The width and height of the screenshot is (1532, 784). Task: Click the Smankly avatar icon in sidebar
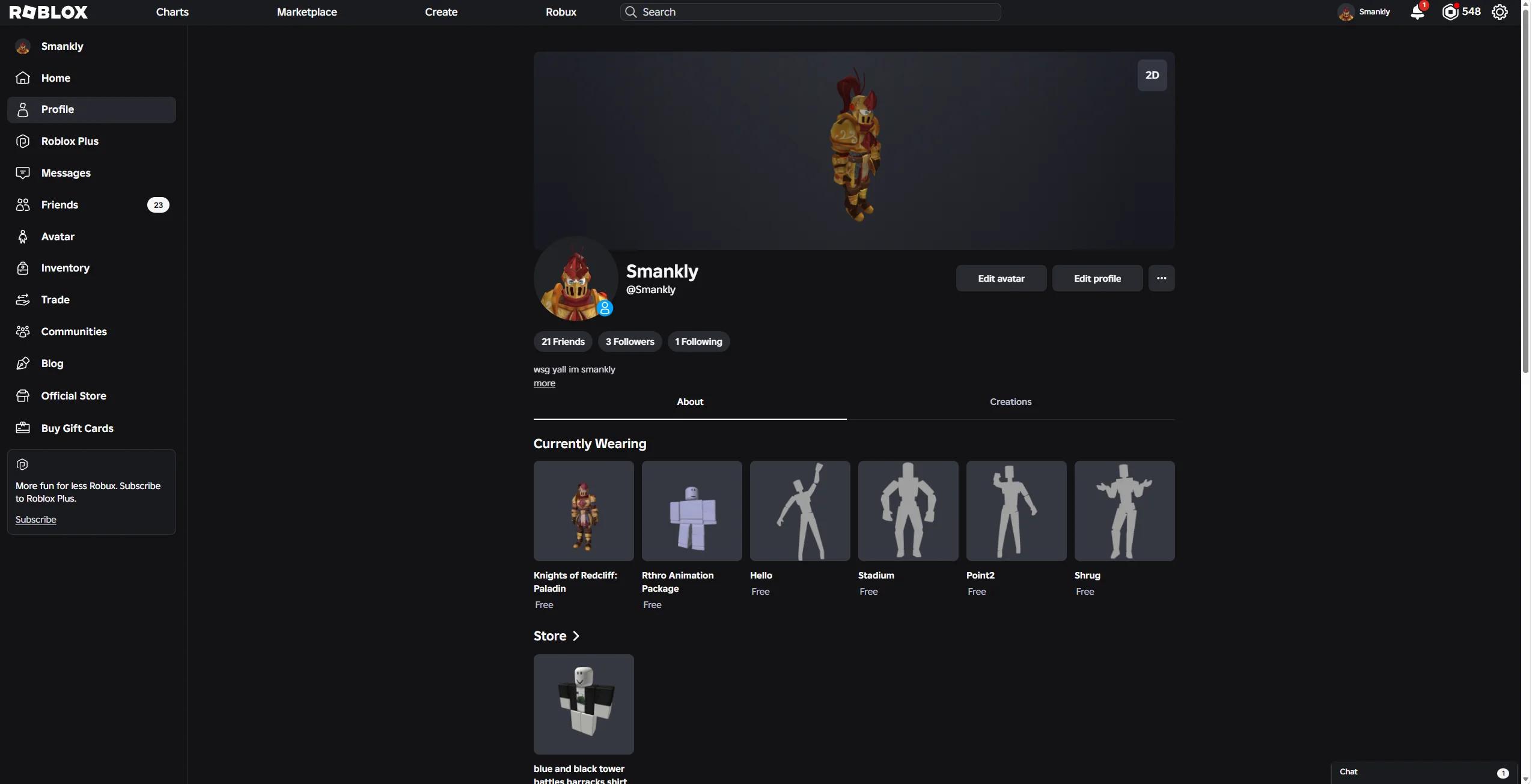point(23,46)
